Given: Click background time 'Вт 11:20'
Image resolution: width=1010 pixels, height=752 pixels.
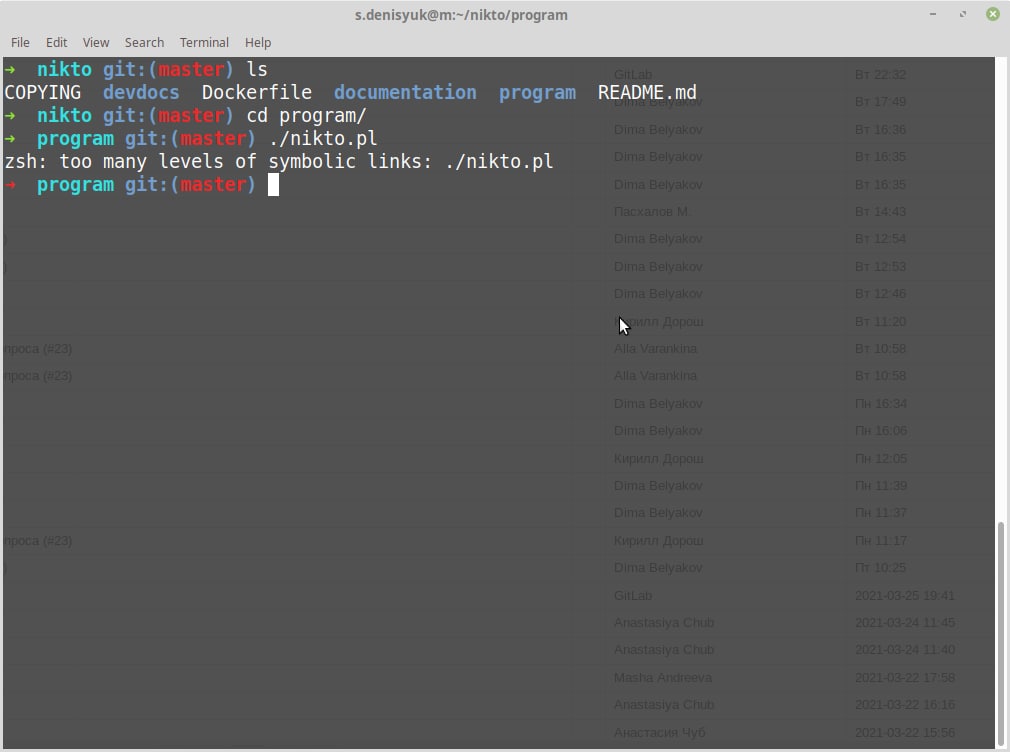Looking at the screenshot, I should (x=880, y=322).
